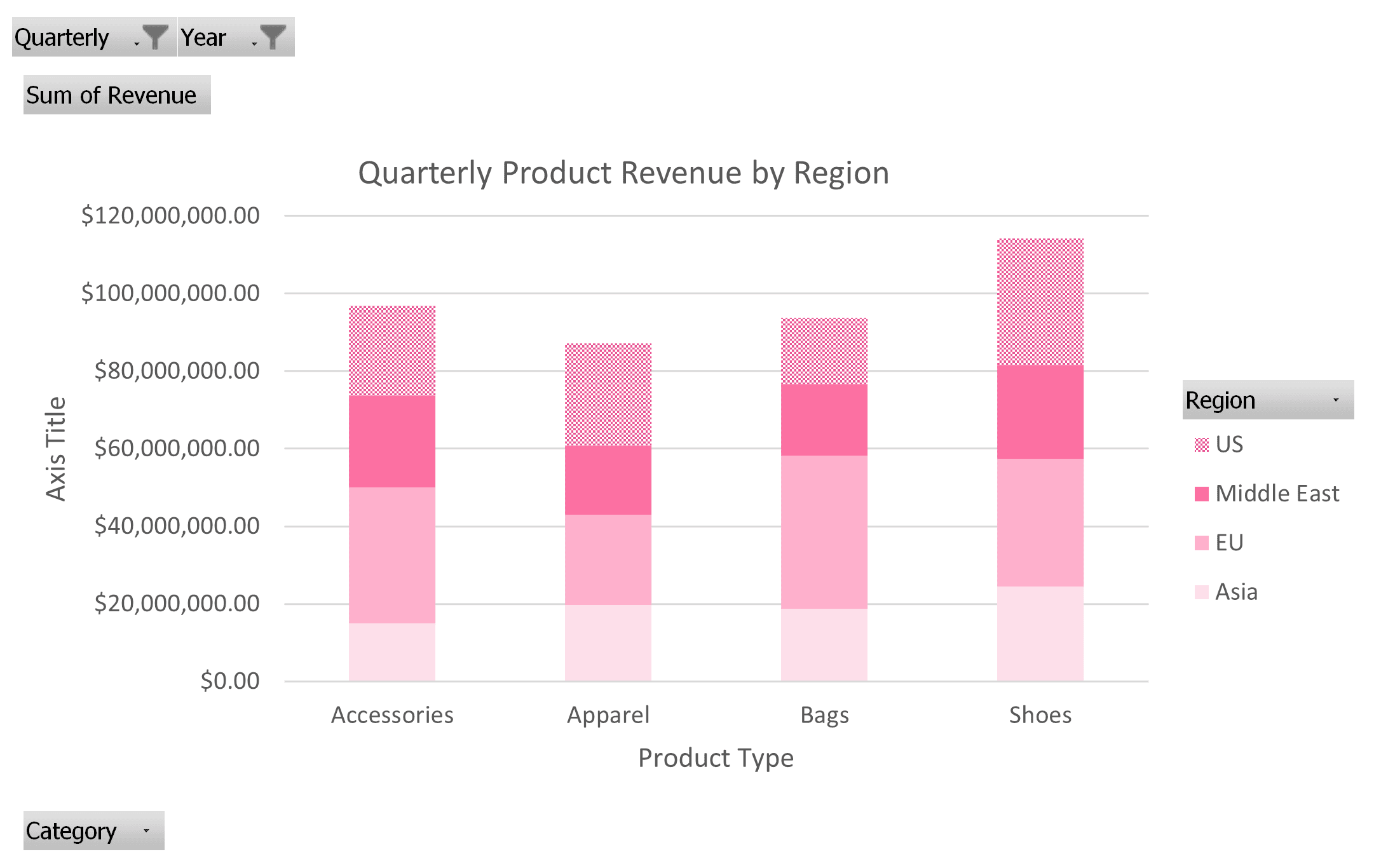Click the US legend swatch icon
The height and width of the screenshot is (868, 1374).
[x=1201, y=445]
